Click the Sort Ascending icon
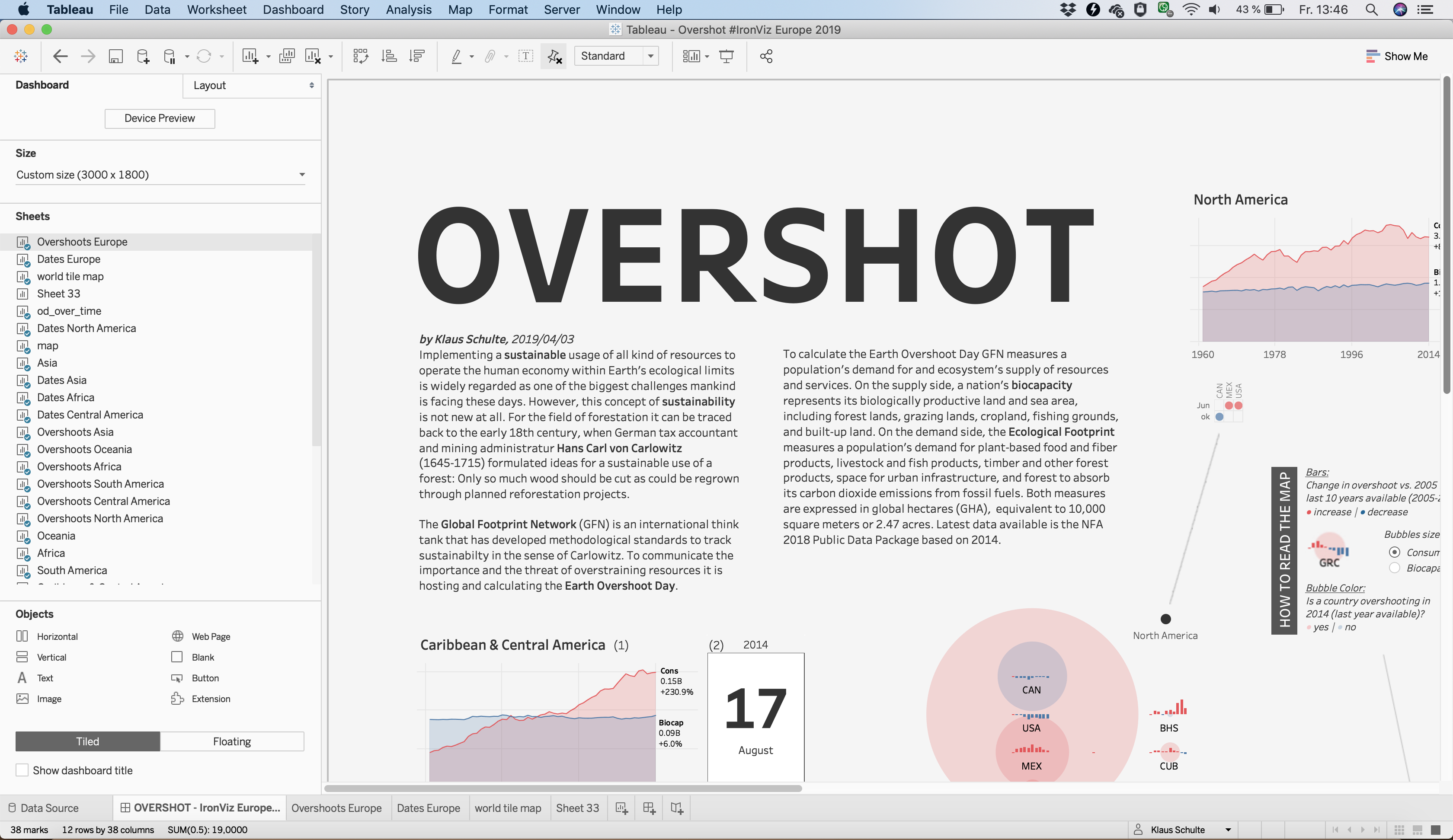Screen dimensions: 1453x840 tap(389, 56)
